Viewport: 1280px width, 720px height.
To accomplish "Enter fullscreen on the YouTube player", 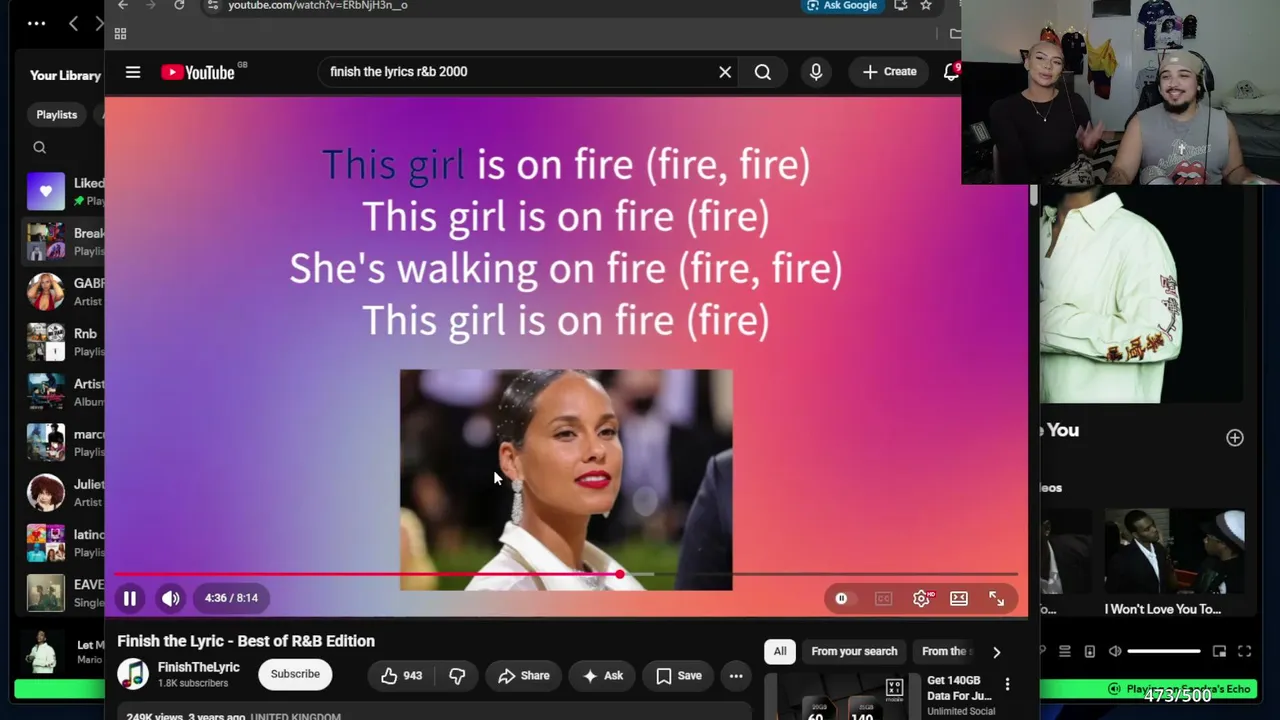I will pos(997,598).
